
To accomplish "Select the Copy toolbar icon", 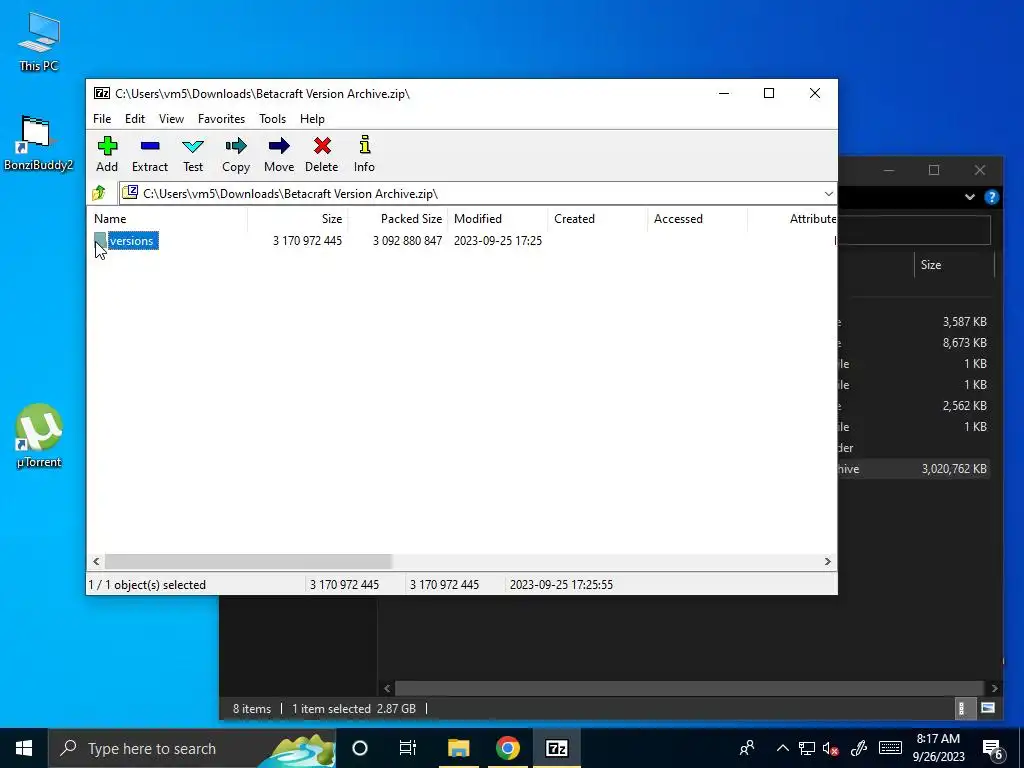I will [x=236, y=154].
